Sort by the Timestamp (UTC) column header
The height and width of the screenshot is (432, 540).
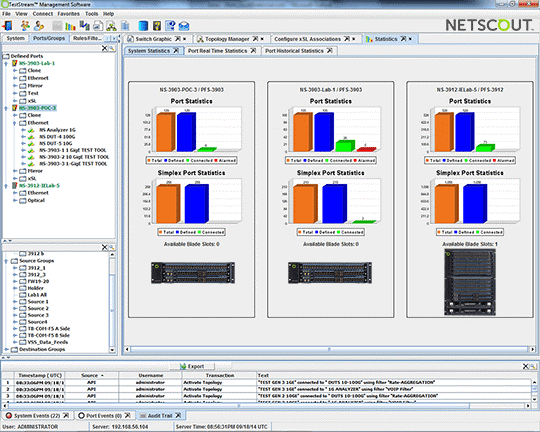point(40,376)
